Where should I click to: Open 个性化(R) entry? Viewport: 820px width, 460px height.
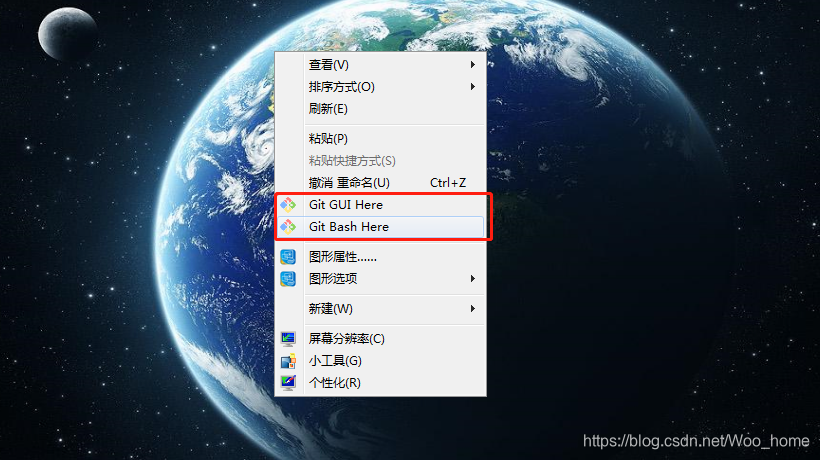point(380,383)
